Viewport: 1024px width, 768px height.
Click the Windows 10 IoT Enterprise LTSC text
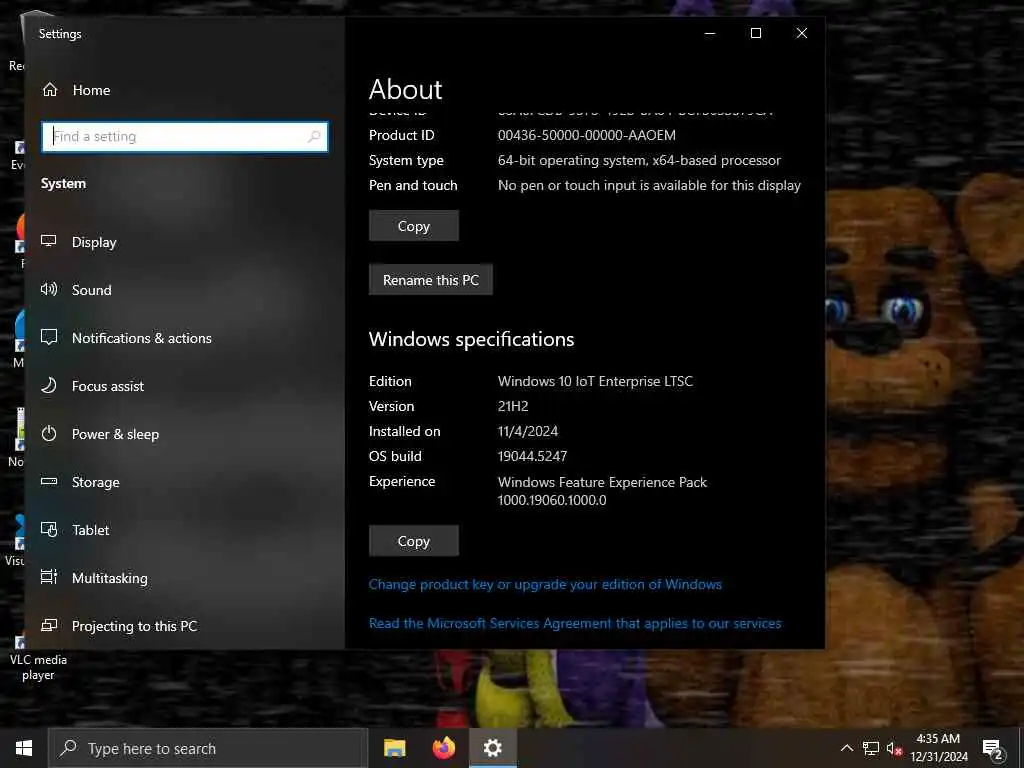tap(595, 381)
